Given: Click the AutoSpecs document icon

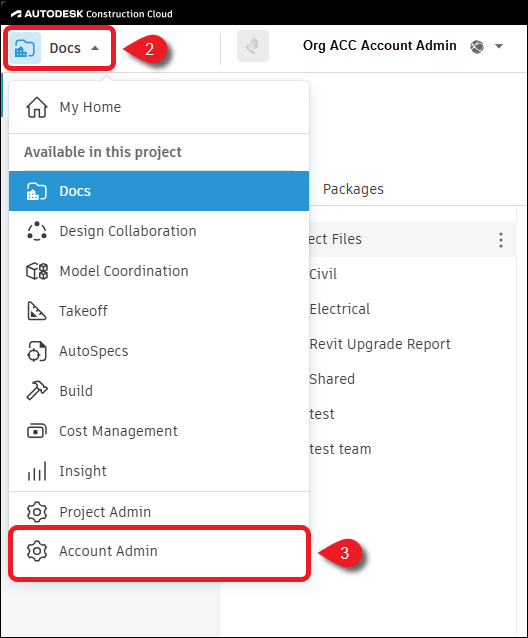Looking at the screenshot, I should (x=37, y=351).
